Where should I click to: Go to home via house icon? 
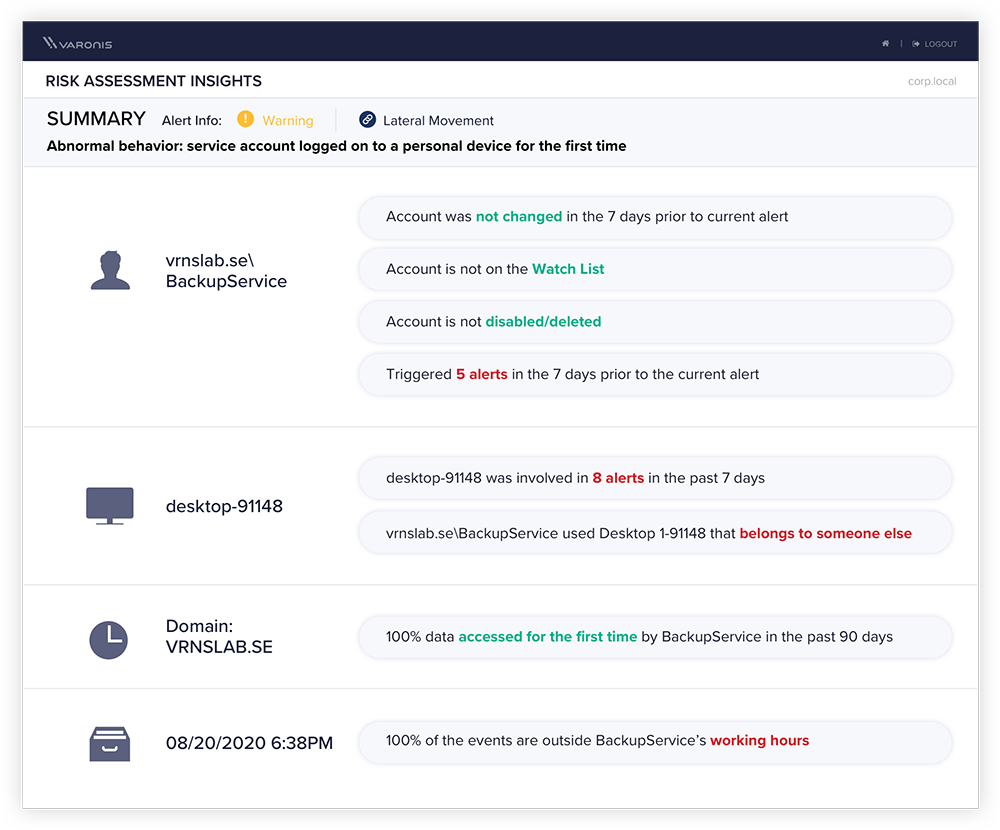(x=885, y=44)
